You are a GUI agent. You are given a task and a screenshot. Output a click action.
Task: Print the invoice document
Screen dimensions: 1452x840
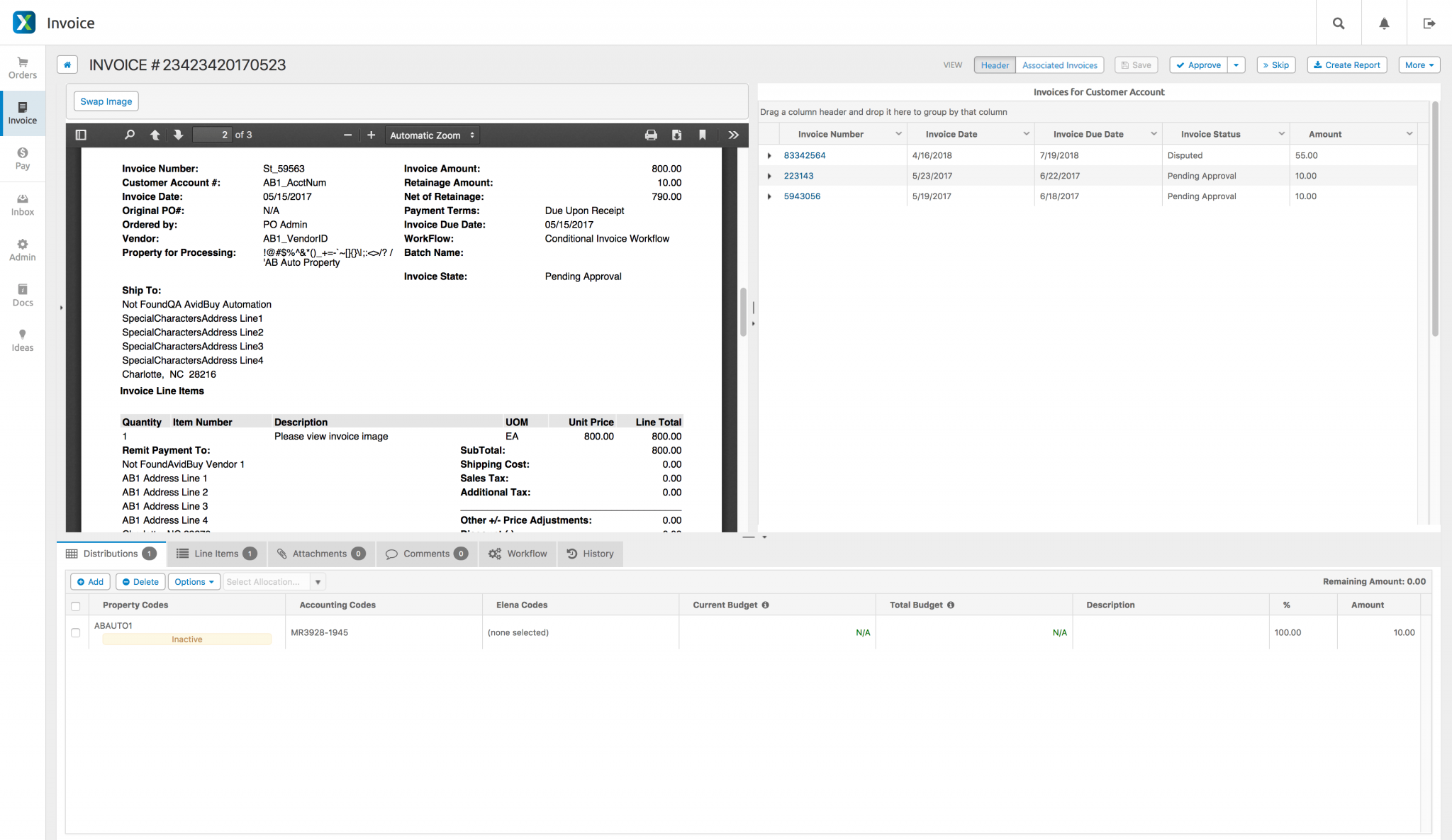pos(650,134)
